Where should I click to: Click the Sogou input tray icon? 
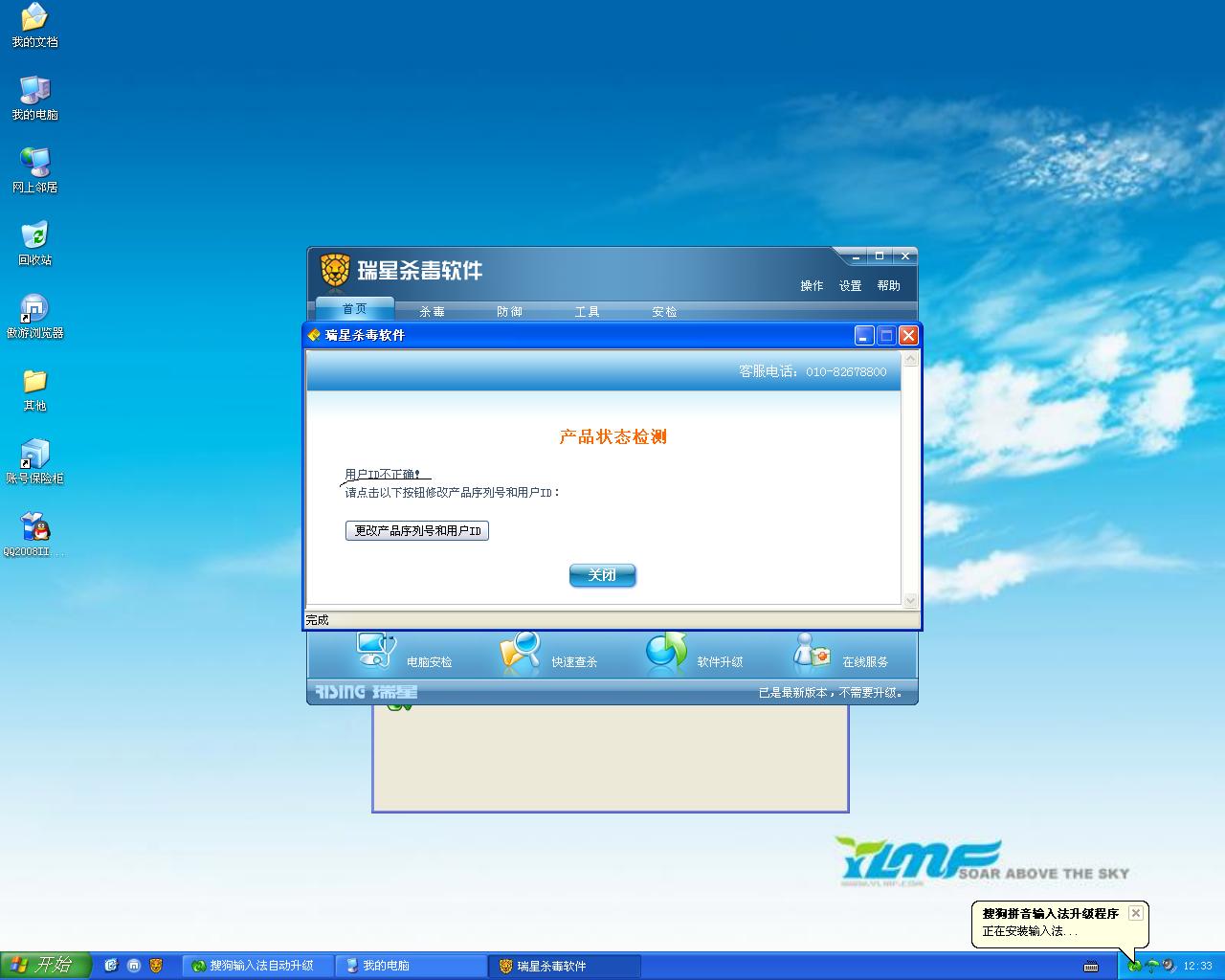1134,966
